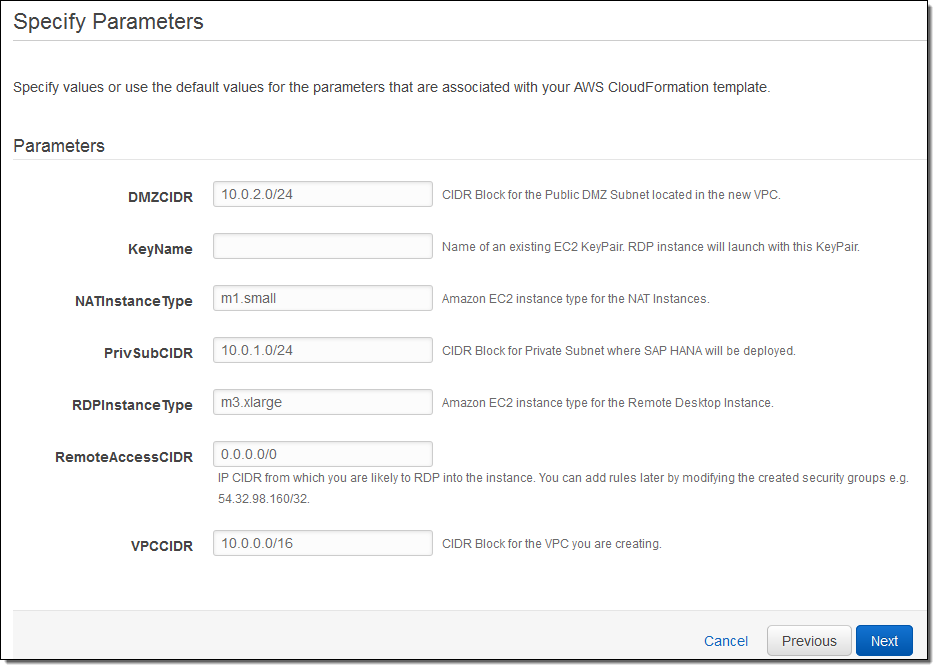Edit the RDPInstanceType field showing m3.xlarge
This screenshot has width=939, height=671.
pyautogui.click(x=322, y=403)
